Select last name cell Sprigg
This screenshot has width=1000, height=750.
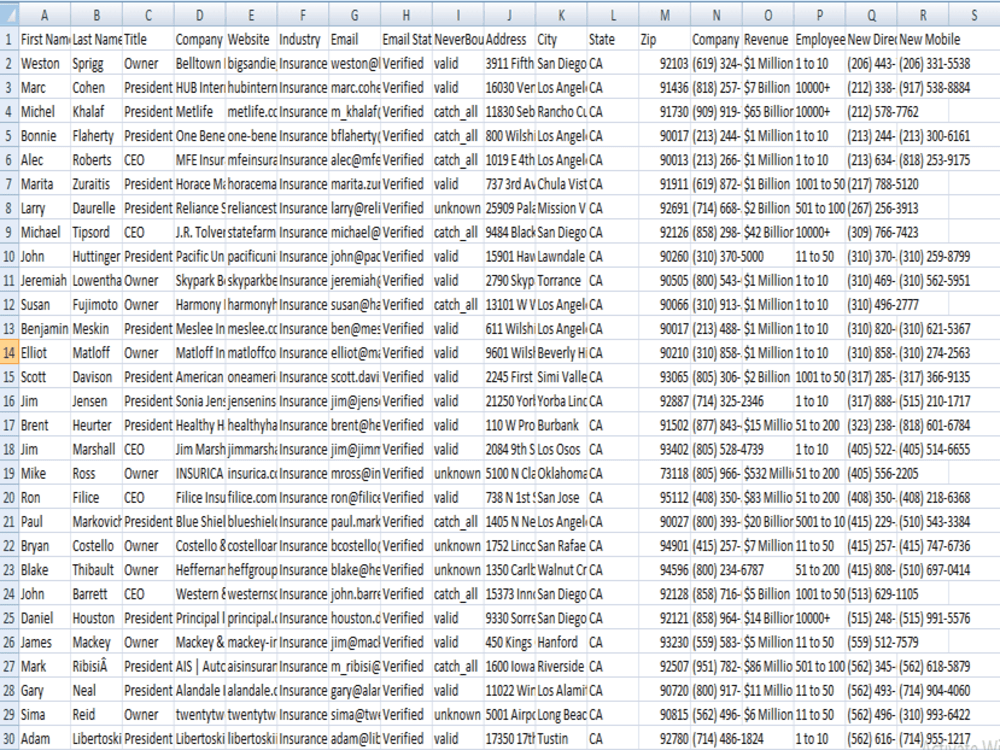(96, 64)
